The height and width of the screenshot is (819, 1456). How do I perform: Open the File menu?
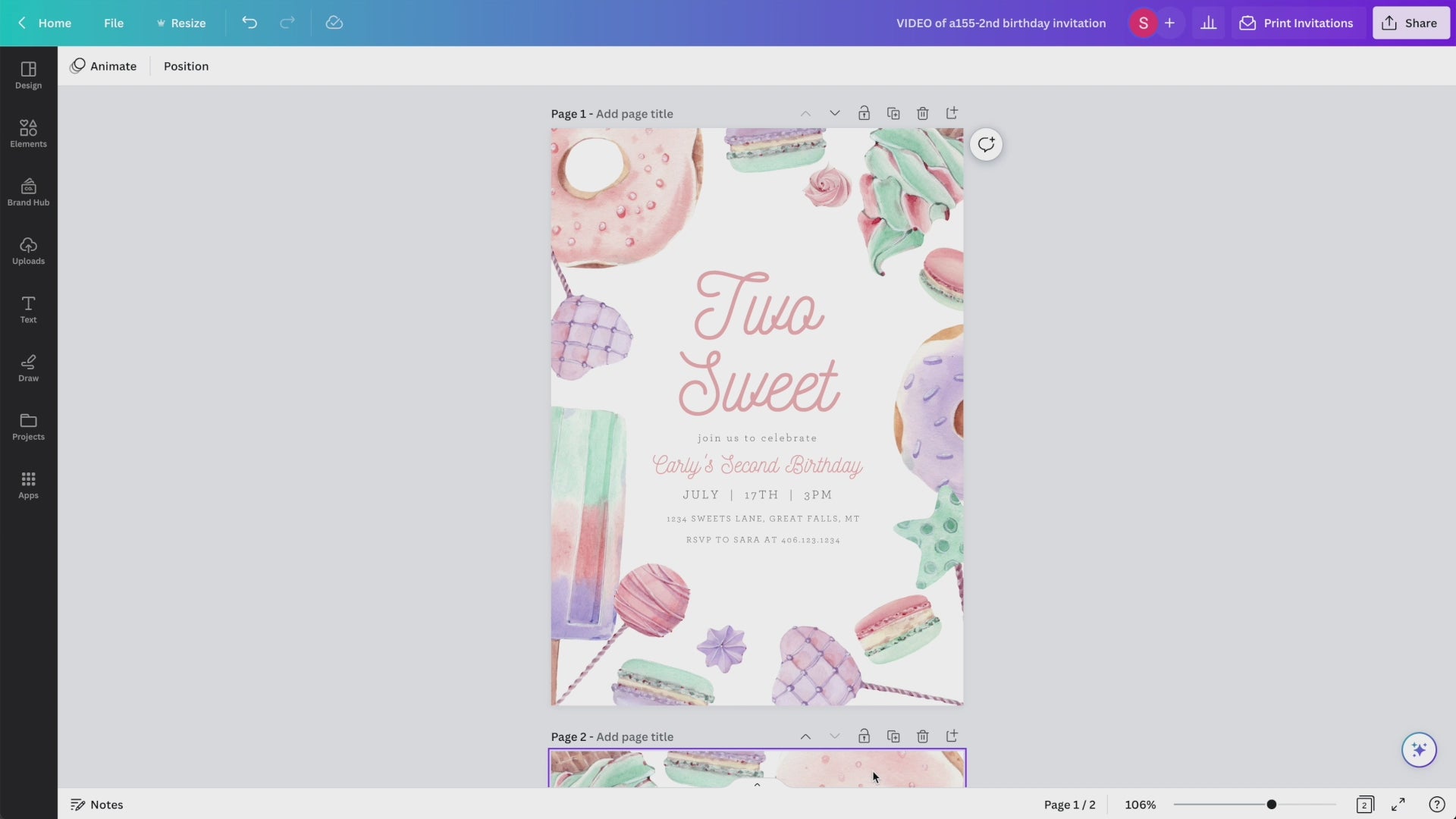click(114, 23)
